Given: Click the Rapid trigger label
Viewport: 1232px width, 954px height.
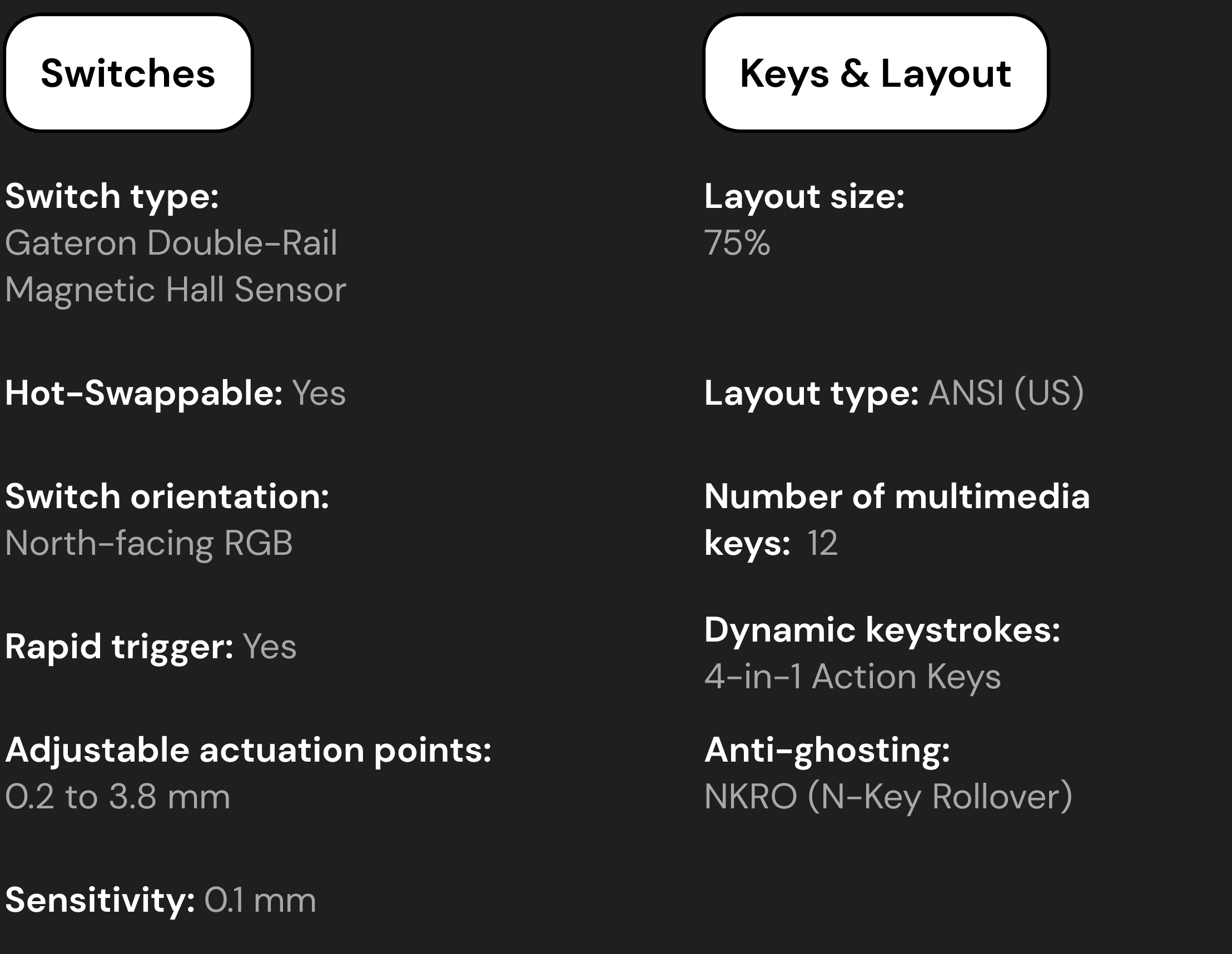Looking at the screenshot, I should 119,647.
